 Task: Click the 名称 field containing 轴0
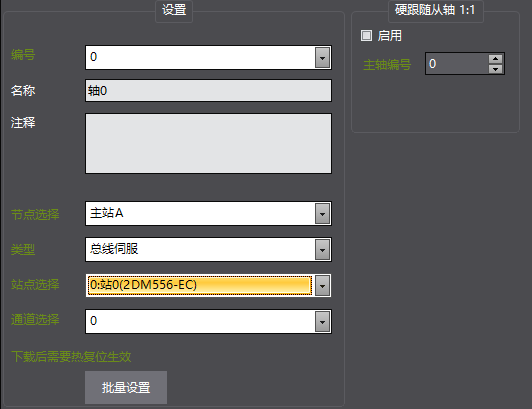(x=208, y=91)
